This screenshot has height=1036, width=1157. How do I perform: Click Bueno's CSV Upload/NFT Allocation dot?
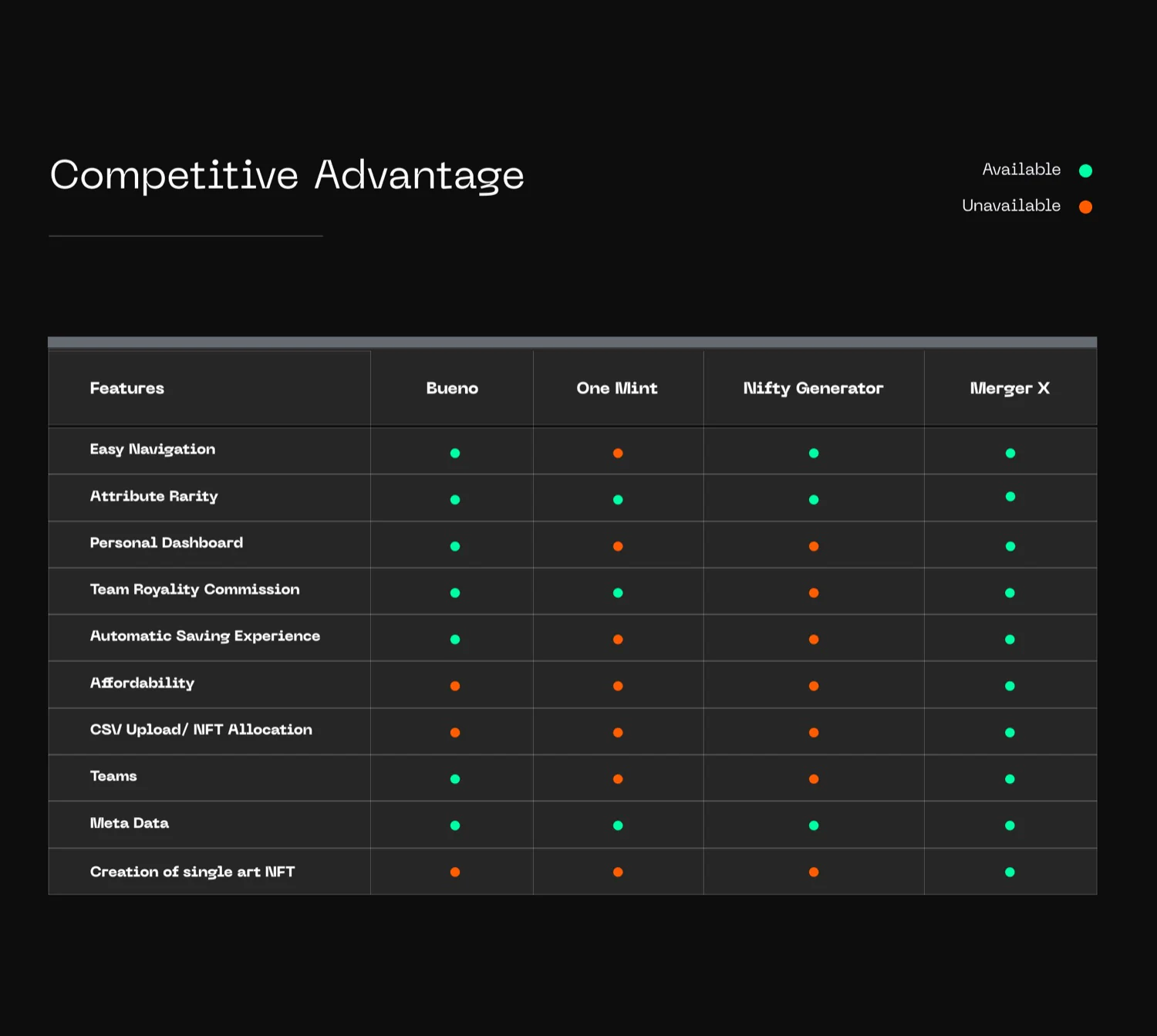tap(455, 733)
